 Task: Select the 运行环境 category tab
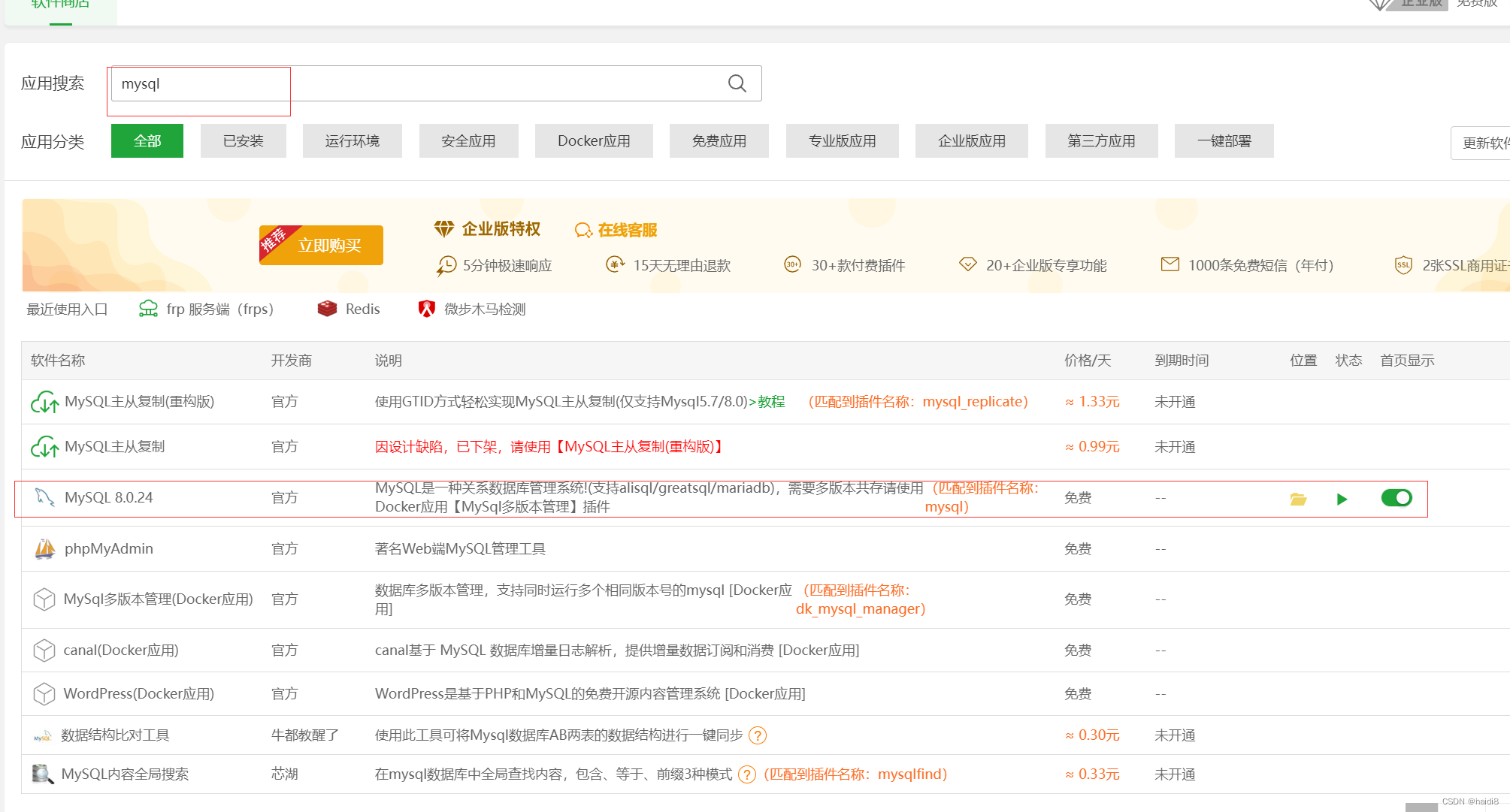pos(353,141)
